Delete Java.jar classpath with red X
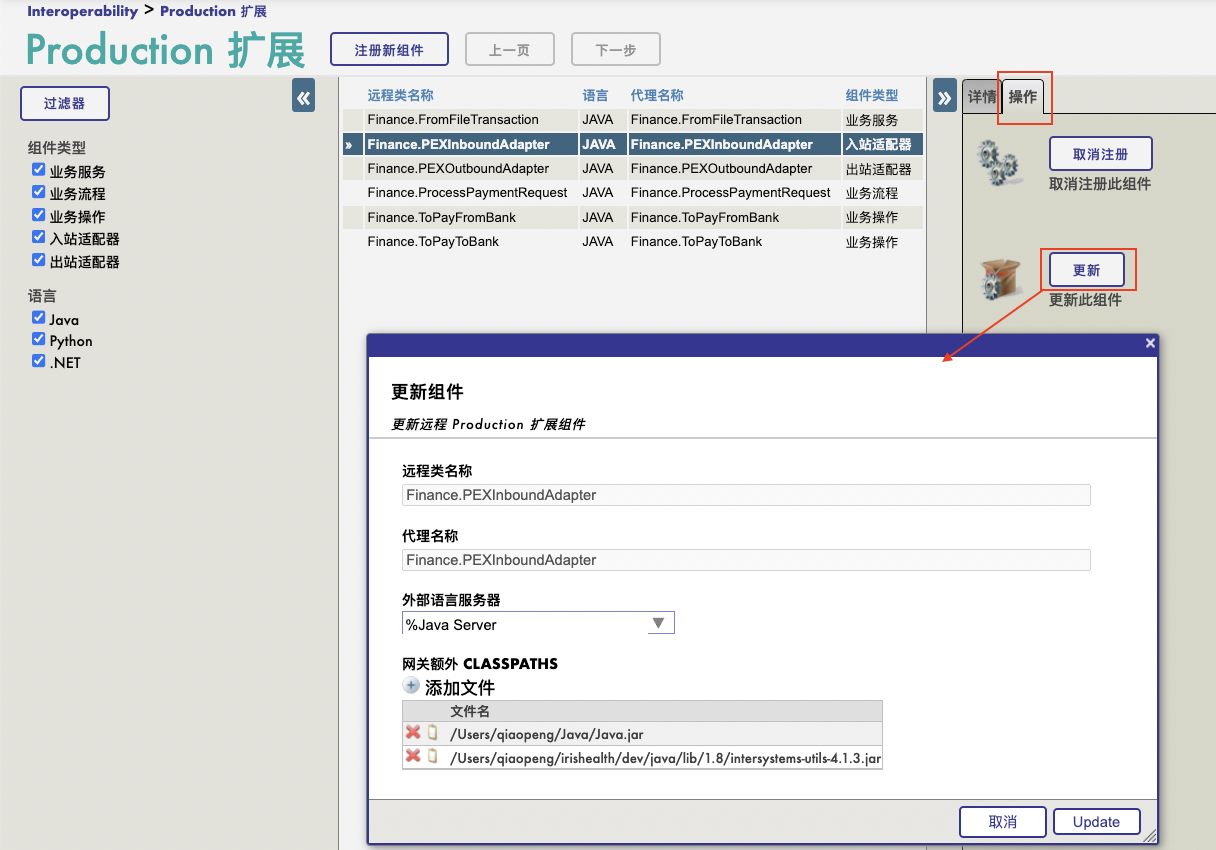The width and height of the screenshot is (1216, 850). pos(413,733)
